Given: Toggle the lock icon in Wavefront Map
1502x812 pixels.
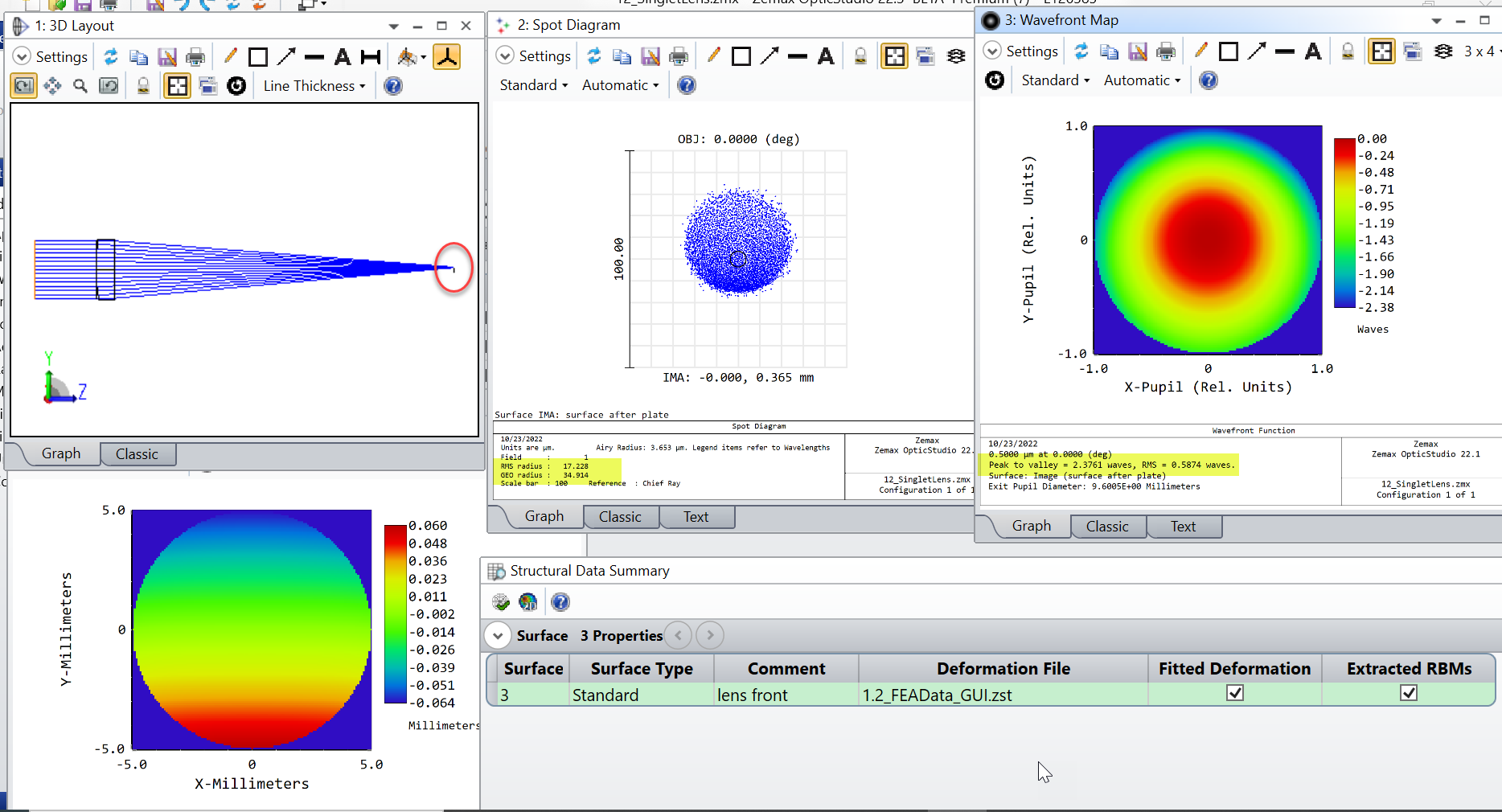Looking at the screenshot, I should point(1348,51).
